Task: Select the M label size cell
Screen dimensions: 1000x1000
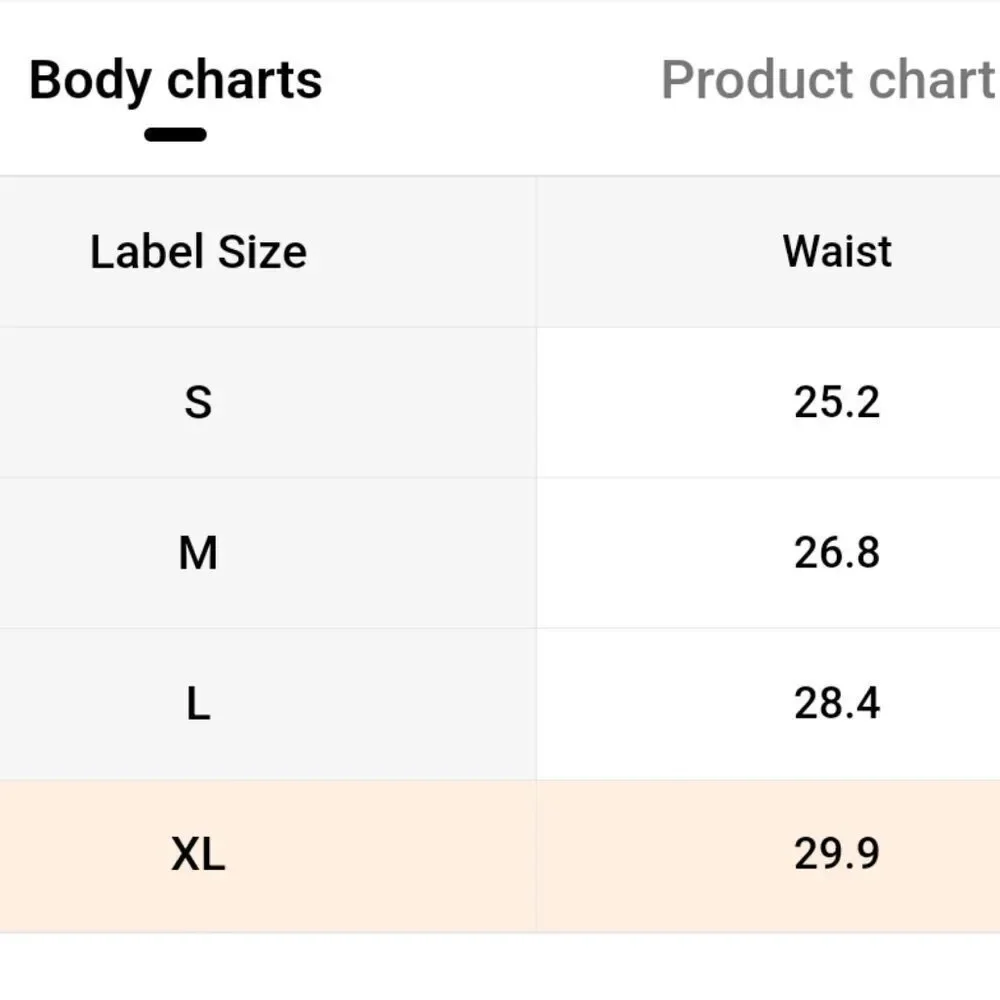Action: 198,553
